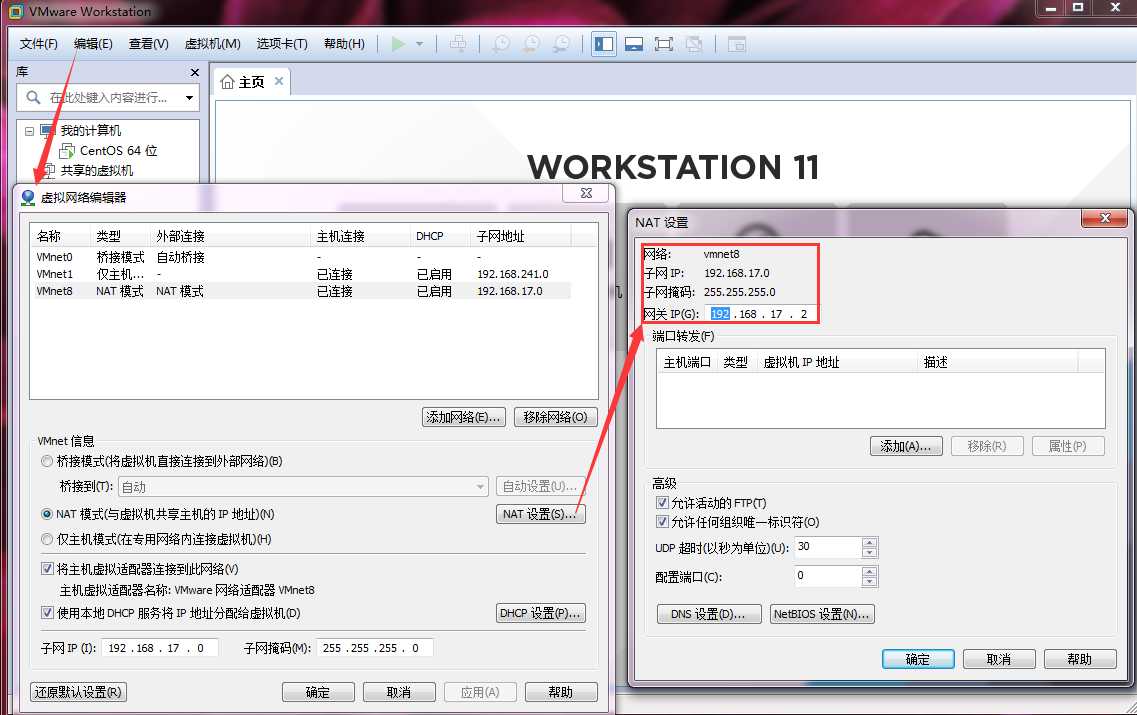Open the power options dropdown arrow
The image size is (1137, 715).
click(x=419, y=44)
